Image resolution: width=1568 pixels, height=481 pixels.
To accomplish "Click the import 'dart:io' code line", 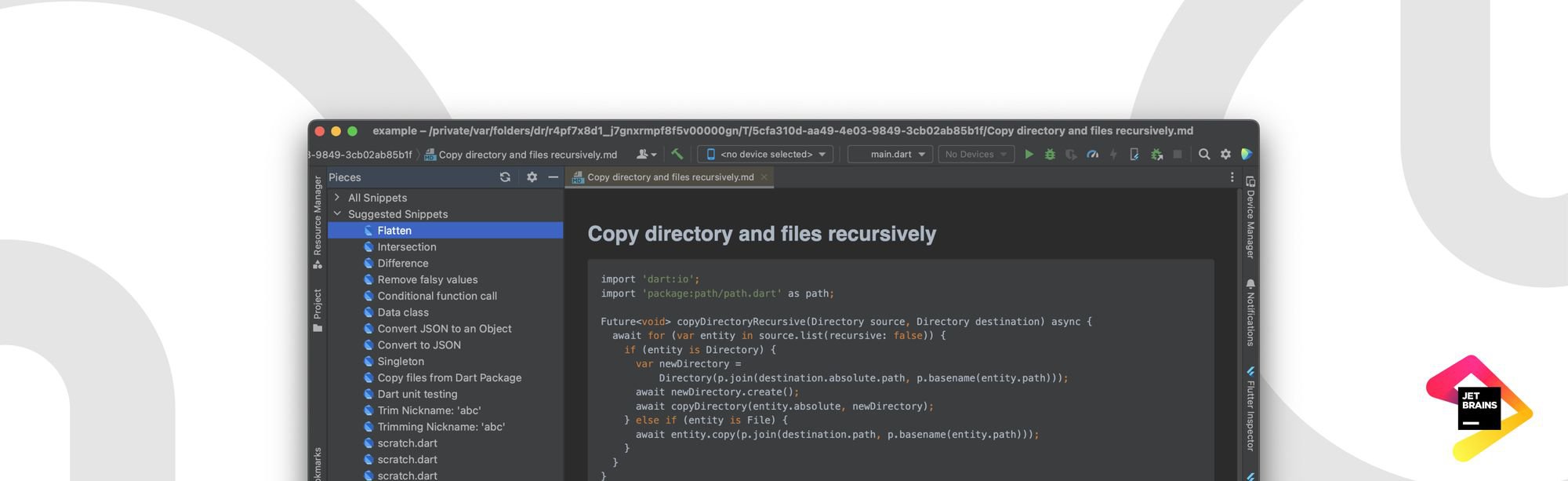I will click(x=650, y=279).
